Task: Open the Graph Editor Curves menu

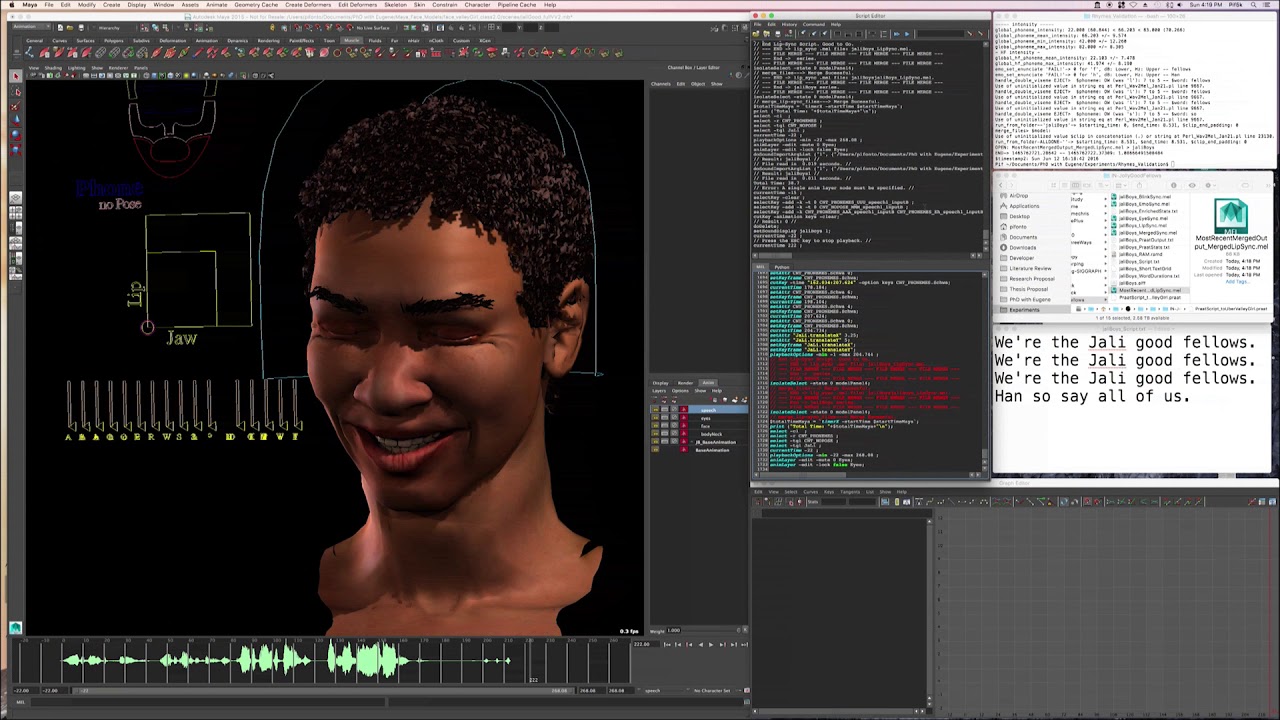Action: (811, 492)
